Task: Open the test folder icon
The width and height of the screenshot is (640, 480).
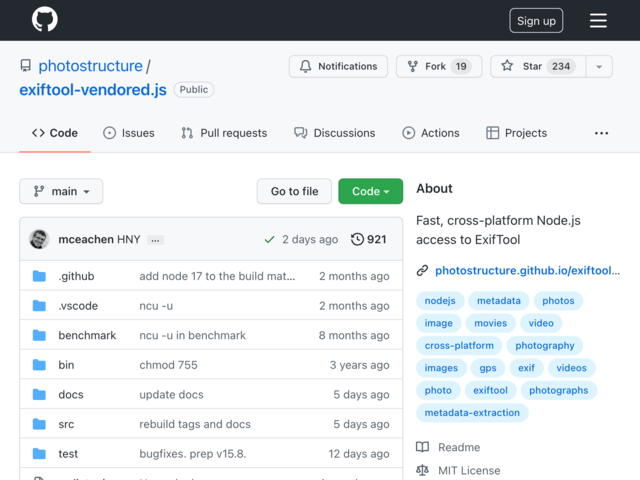Action: point(39,454)
